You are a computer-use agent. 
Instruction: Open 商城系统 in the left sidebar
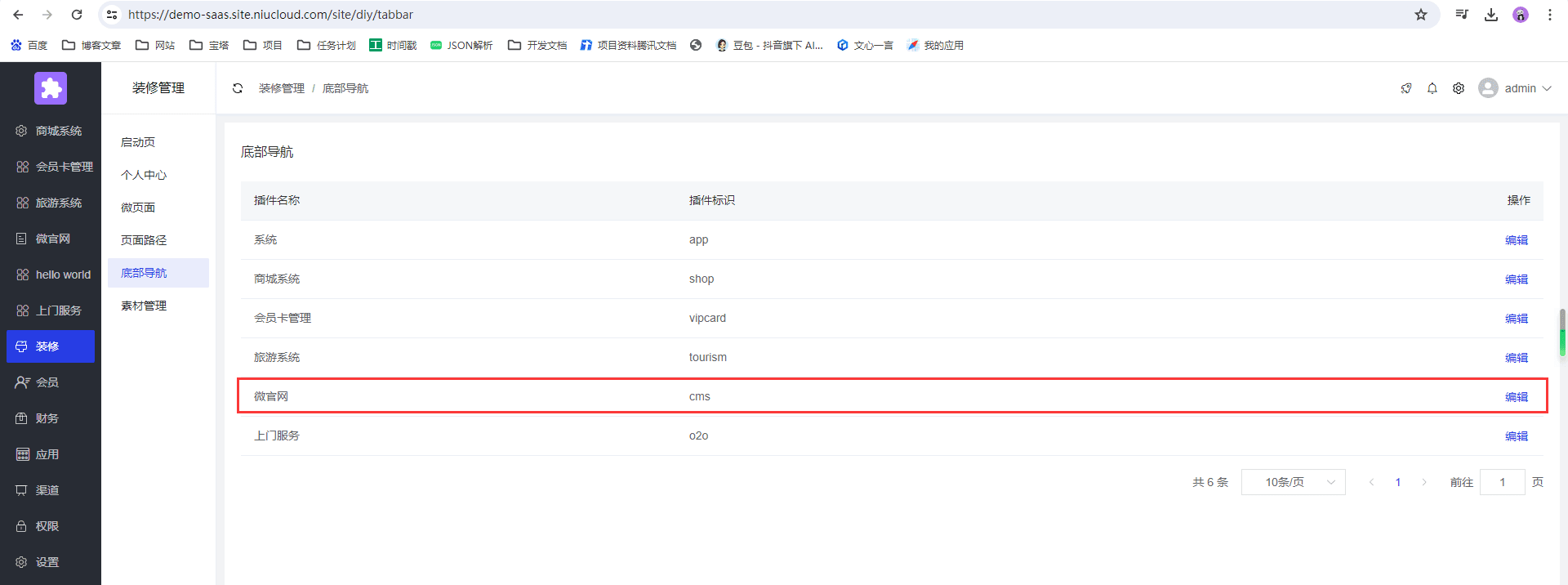pyautogui.click(x=58, y=131)
